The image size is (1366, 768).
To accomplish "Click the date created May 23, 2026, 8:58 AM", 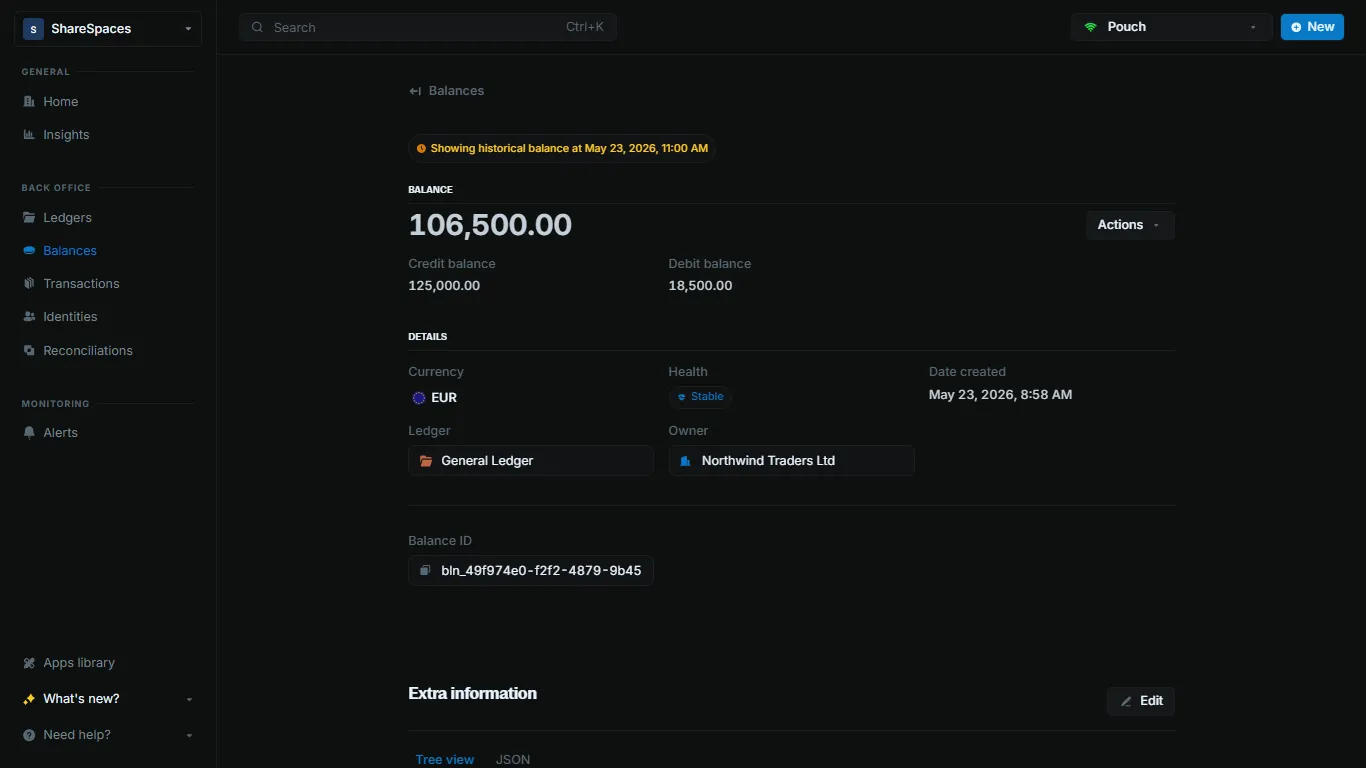I will 1000,395.
